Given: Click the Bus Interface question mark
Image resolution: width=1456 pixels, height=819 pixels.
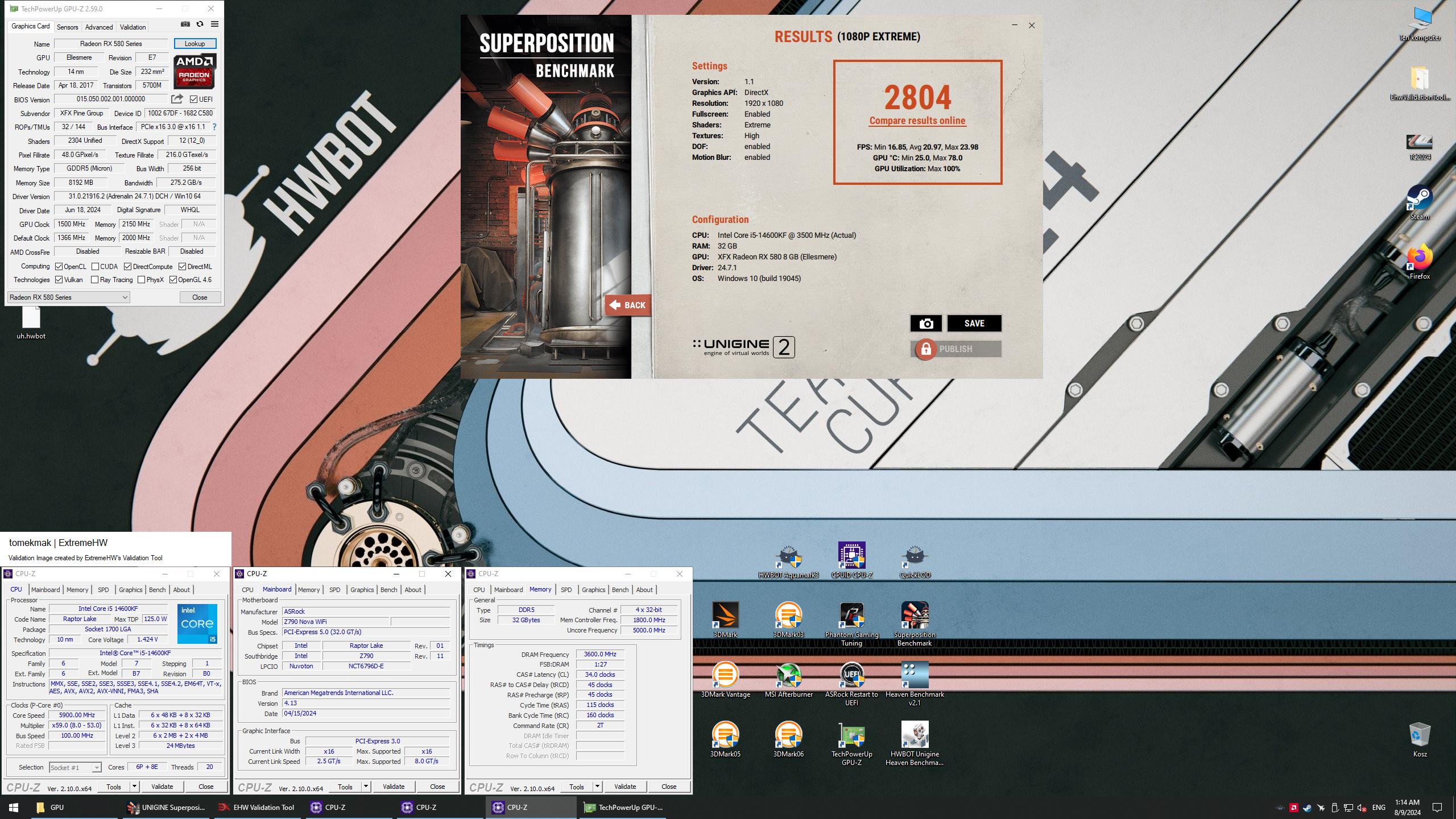Looking at the screenshot, I should pyautogui.click(x=214, y=127).
